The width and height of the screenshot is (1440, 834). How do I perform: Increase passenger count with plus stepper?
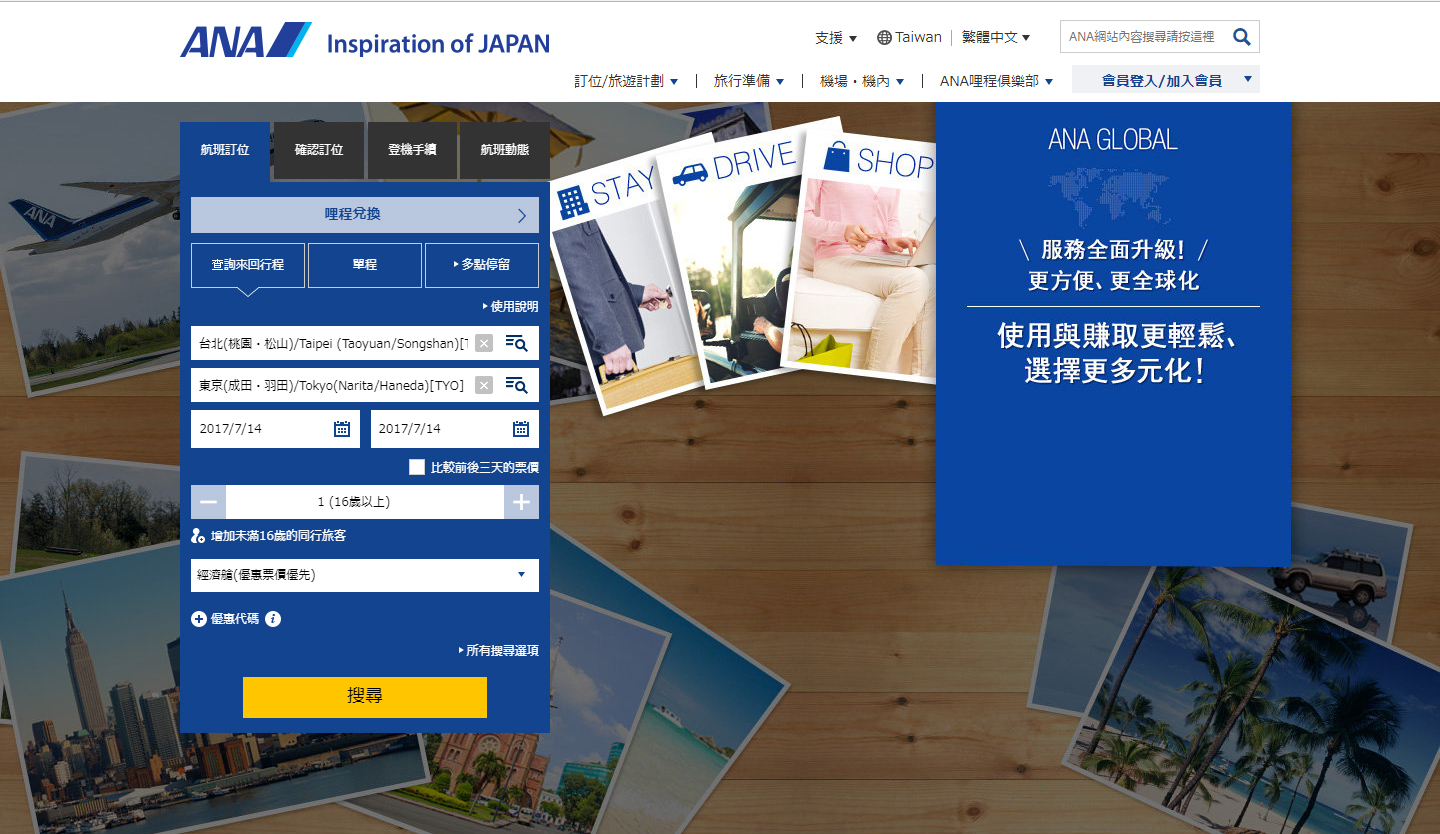pos(521,502)
